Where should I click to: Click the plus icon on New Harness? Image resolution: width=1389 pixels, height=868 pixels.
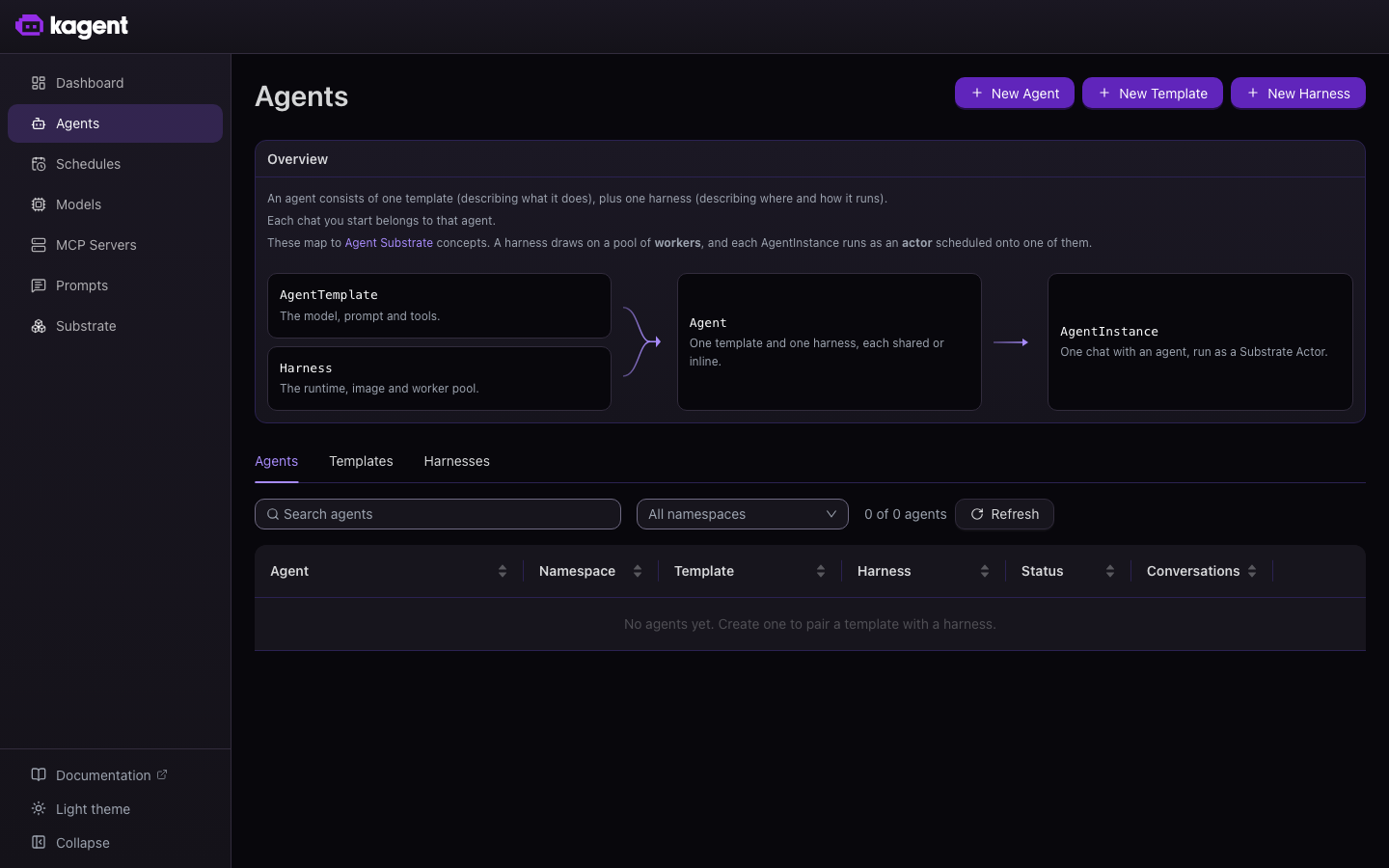click(x=1253, y=93)
